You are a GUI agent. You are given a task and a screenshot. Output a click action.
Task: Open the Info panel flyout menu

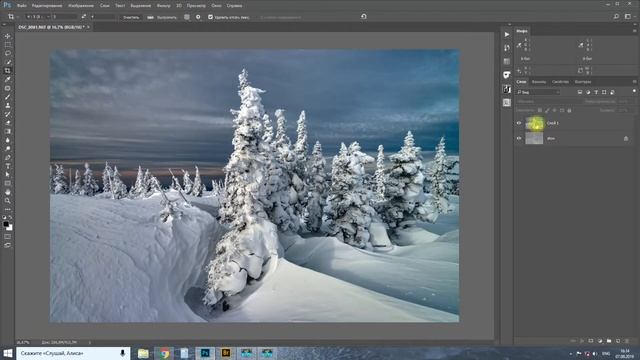click(x=634, y=31)
